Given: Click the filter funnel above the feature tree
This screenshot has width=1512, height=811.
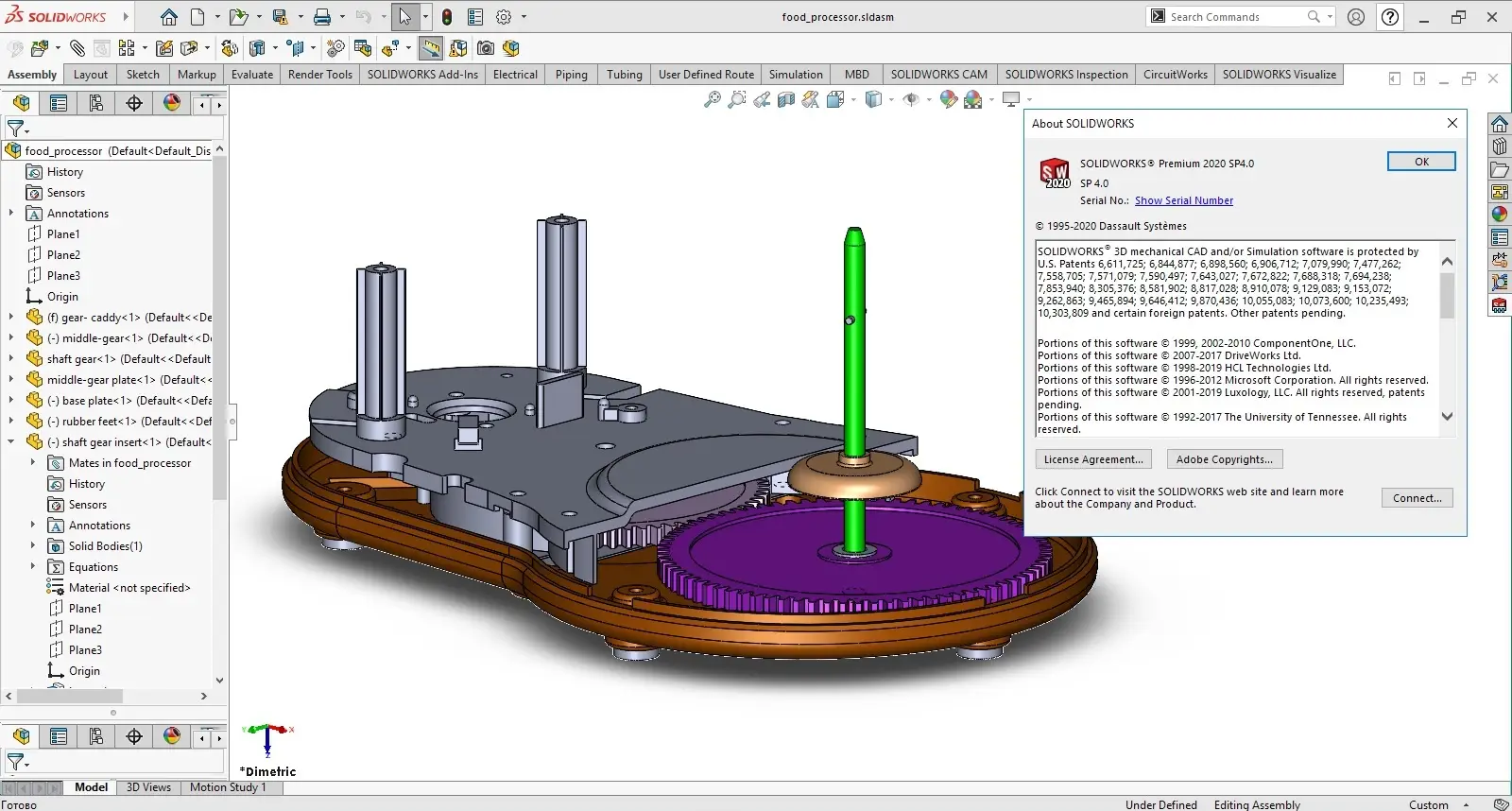Looking at the screenshot, I should click(x=15, y=128).
